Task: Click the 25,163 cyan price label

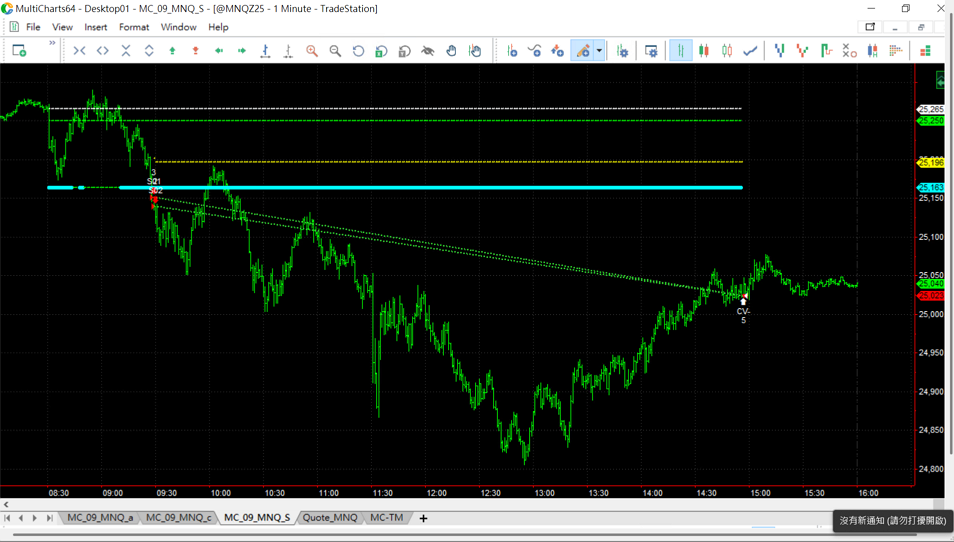Action: (931, 187)
